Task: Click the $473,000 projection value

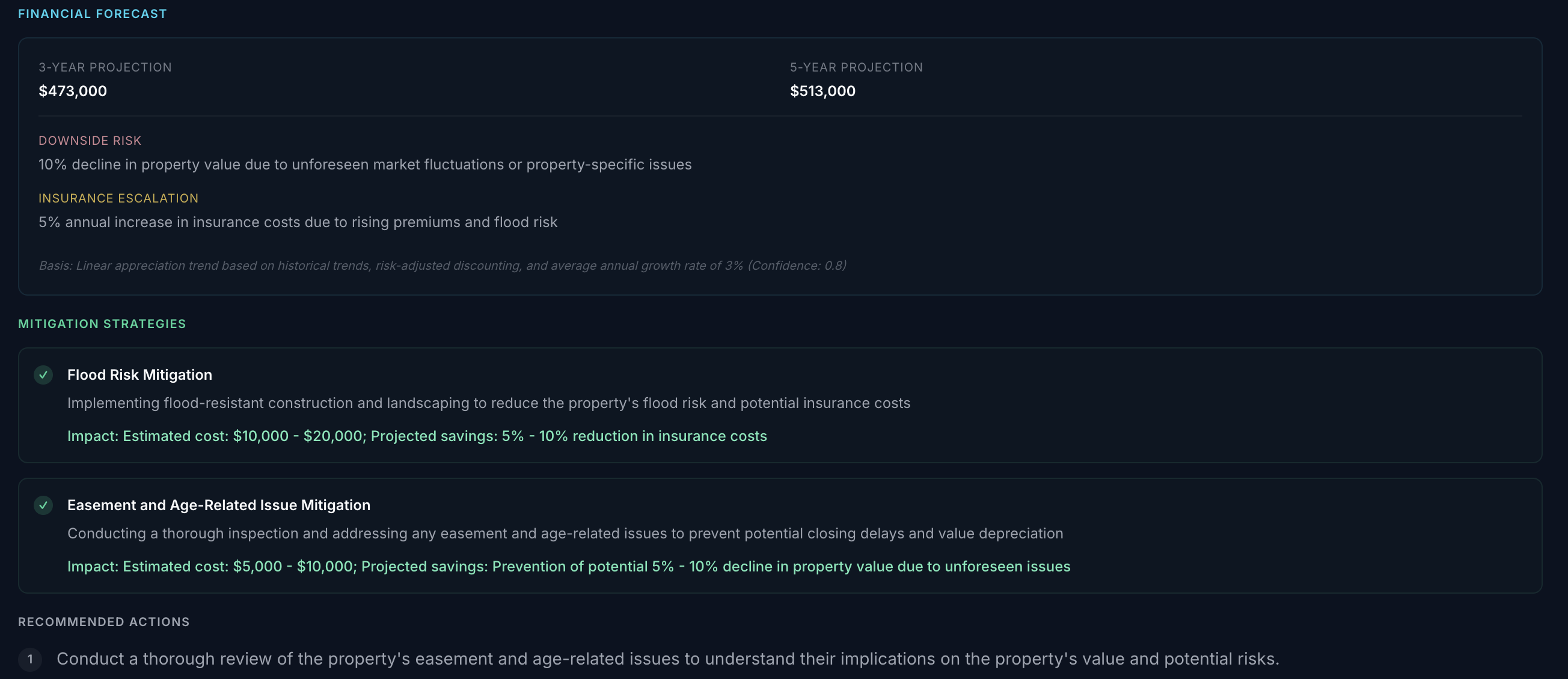Action: (73, 91)
